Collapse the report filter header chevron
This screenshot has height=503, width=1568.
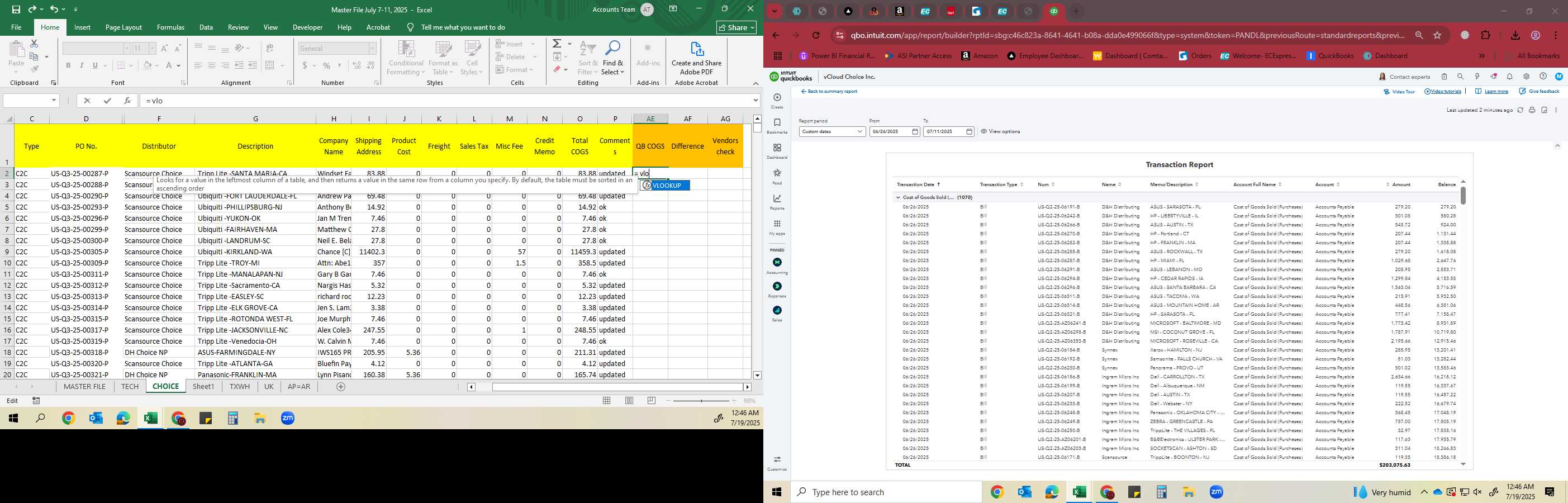[1557, 145]
